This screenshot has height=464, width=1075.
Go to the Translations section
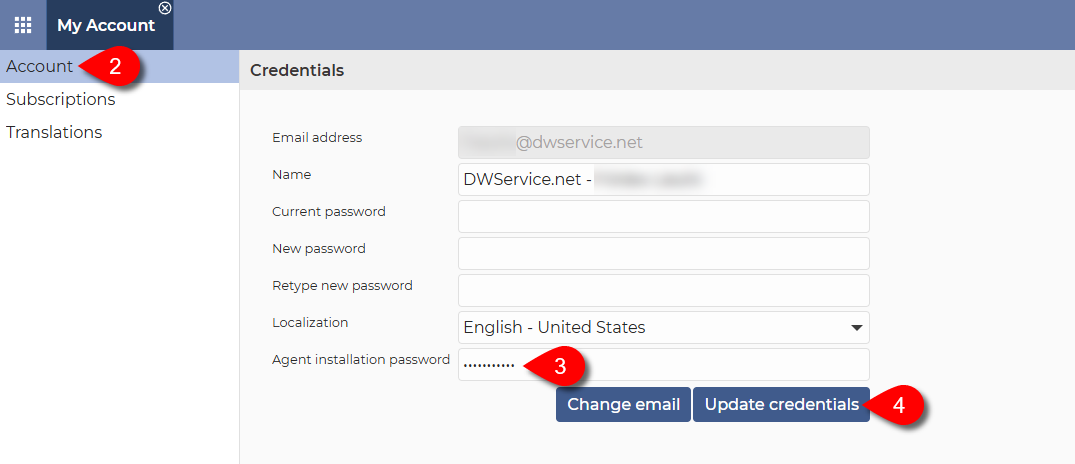click(54, 133)
